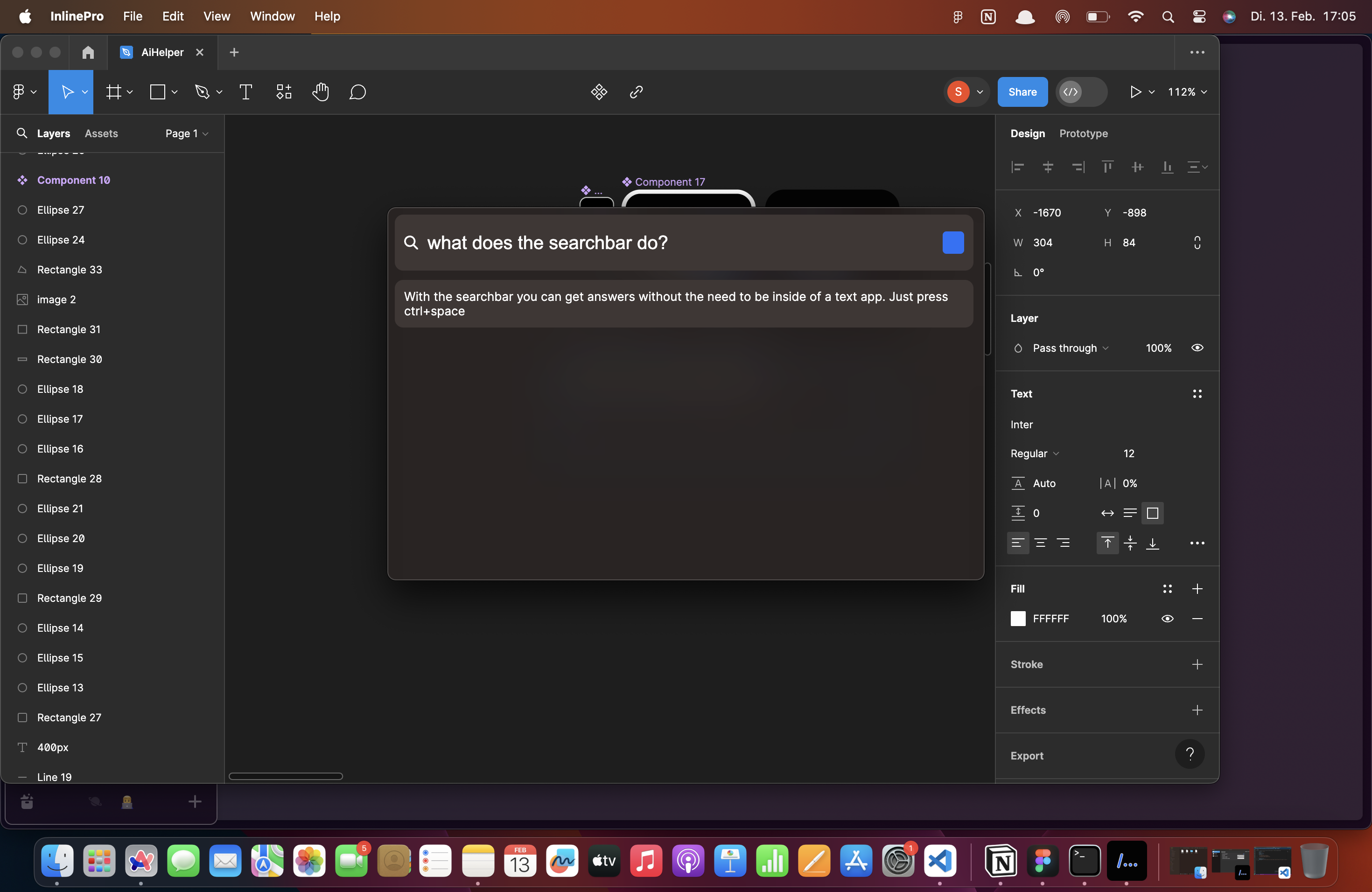The image size is (1372, 892).
Task: Align text center in Text panel
Action: point(1041,543)
